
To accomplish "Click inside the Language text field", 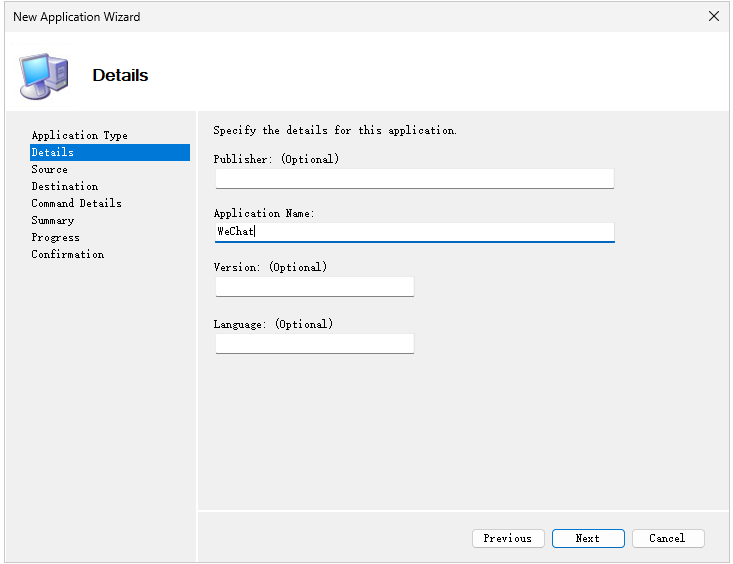I will point(314,343).
